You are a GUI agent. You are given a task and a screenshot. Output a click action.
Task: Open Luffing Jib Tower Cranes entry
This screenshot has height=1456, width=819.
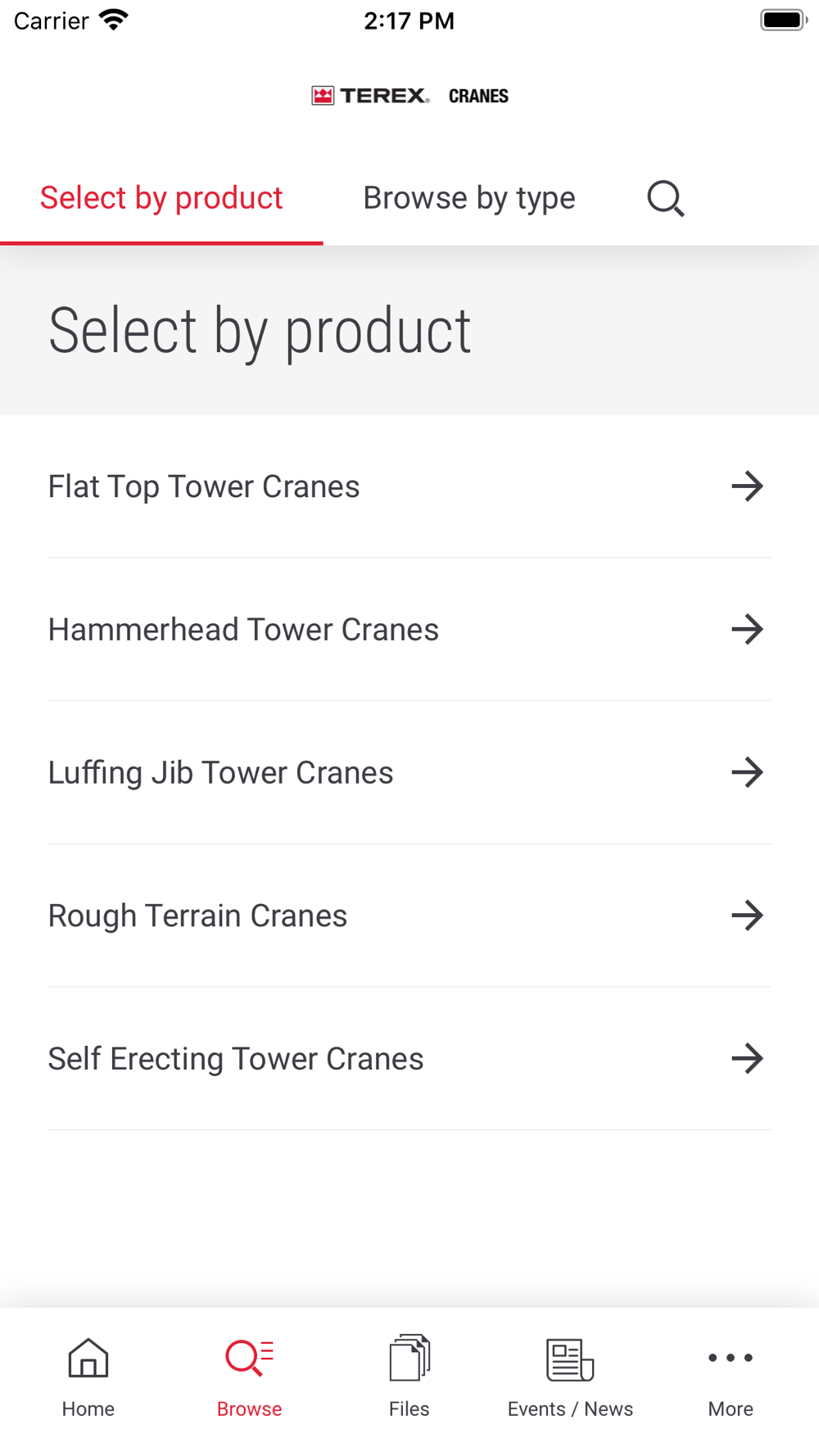pyautogui.click(x=220, y=772)
